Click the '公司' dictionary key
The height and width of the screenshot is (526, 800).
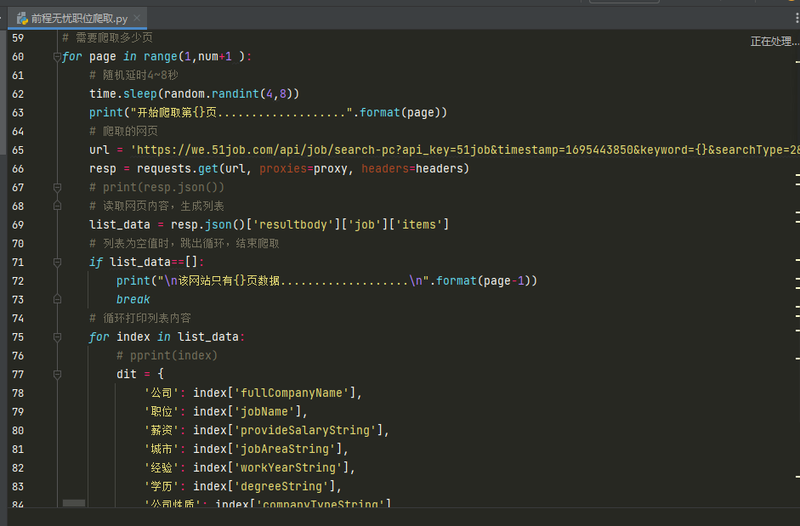pyautogui.click(x=161, y=393)
